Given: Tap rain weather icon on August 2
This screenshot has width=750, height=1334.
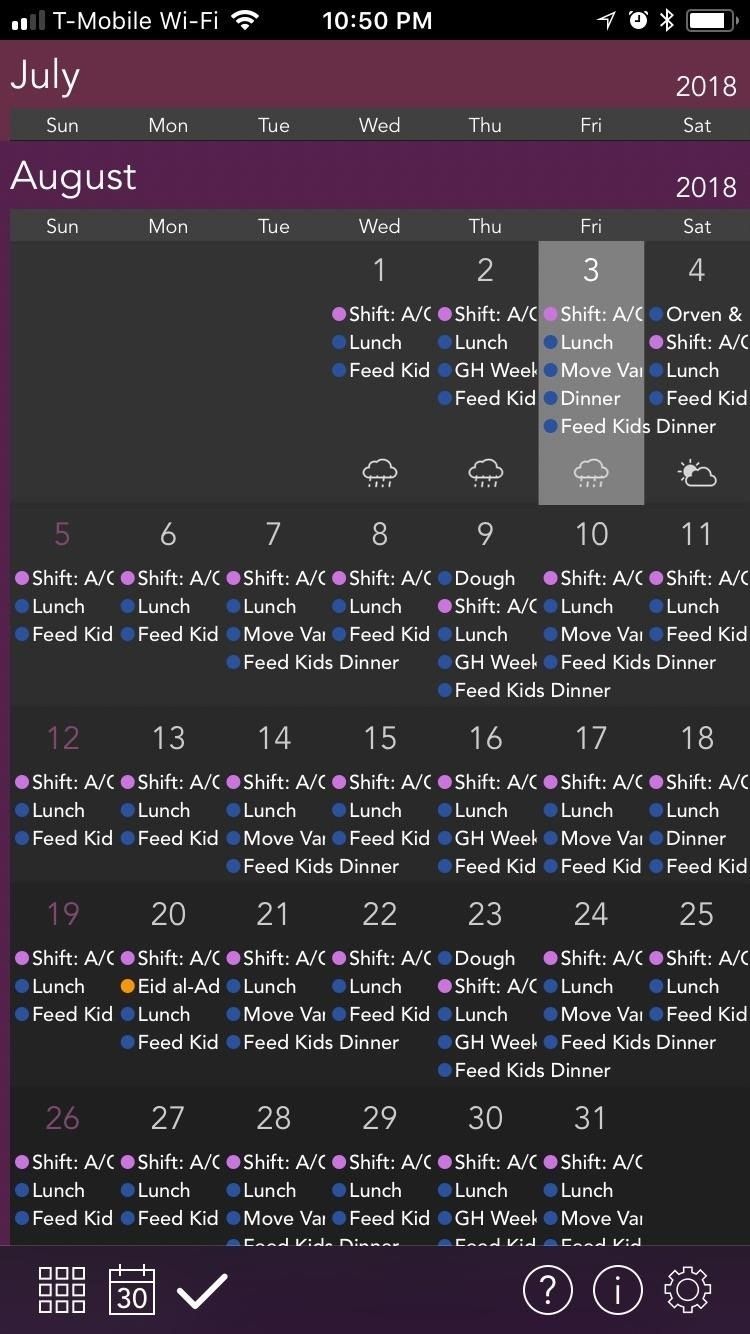Looking at the screenshot, I should coord(485,472).
